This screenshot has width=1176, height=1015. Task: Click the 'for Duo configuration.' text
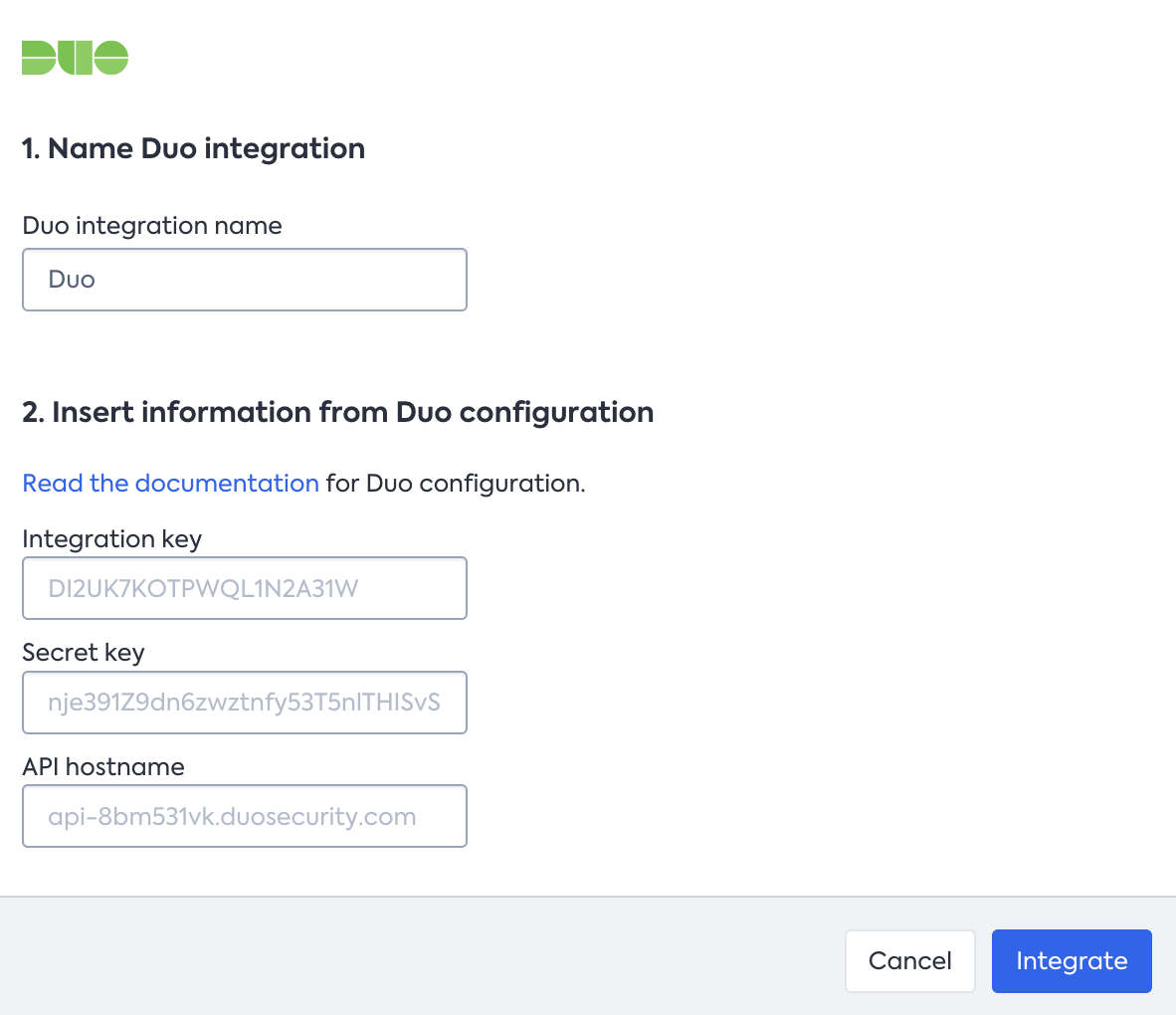point(456,484)
